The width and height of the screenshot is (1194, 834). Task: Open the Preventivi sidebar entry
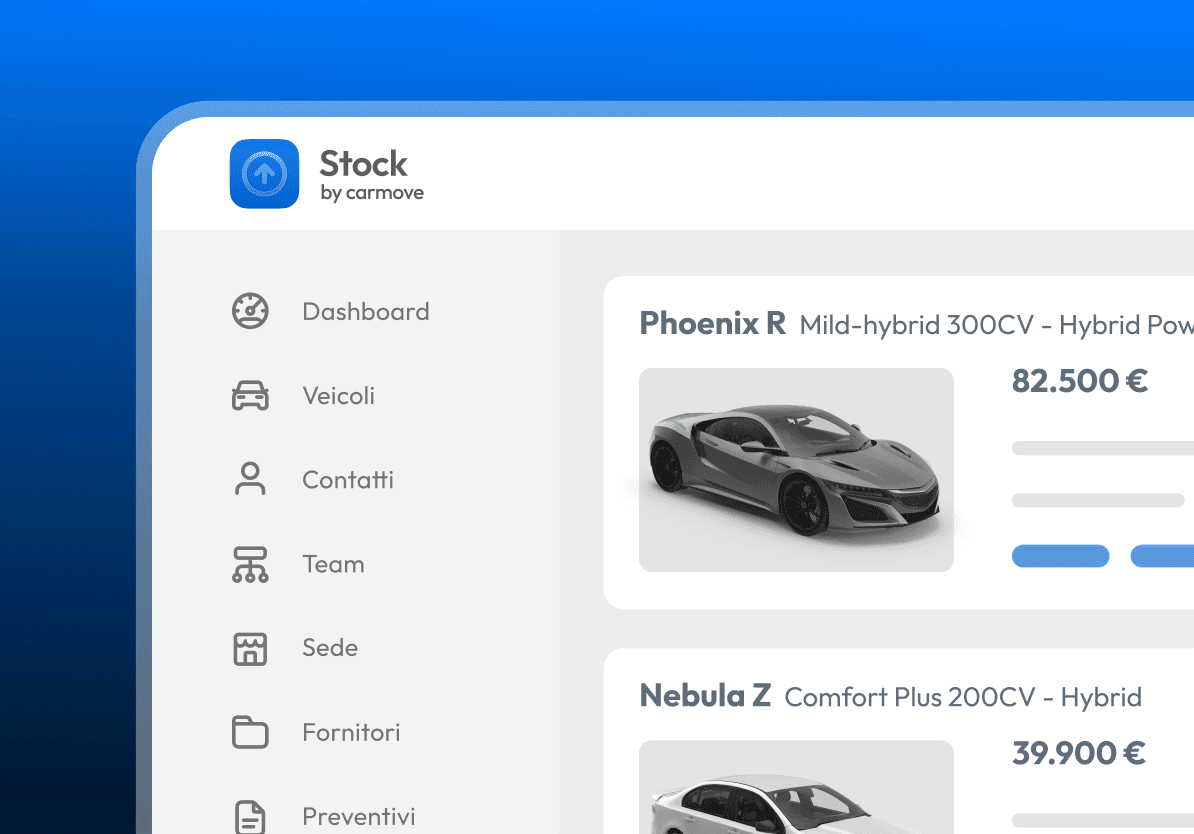pyautogui.click(x=358, y=815)
